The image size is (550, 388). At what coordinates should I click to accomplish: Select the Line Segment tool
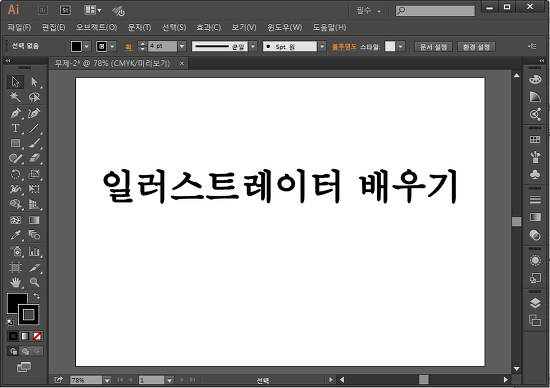[x=34, y=128]
